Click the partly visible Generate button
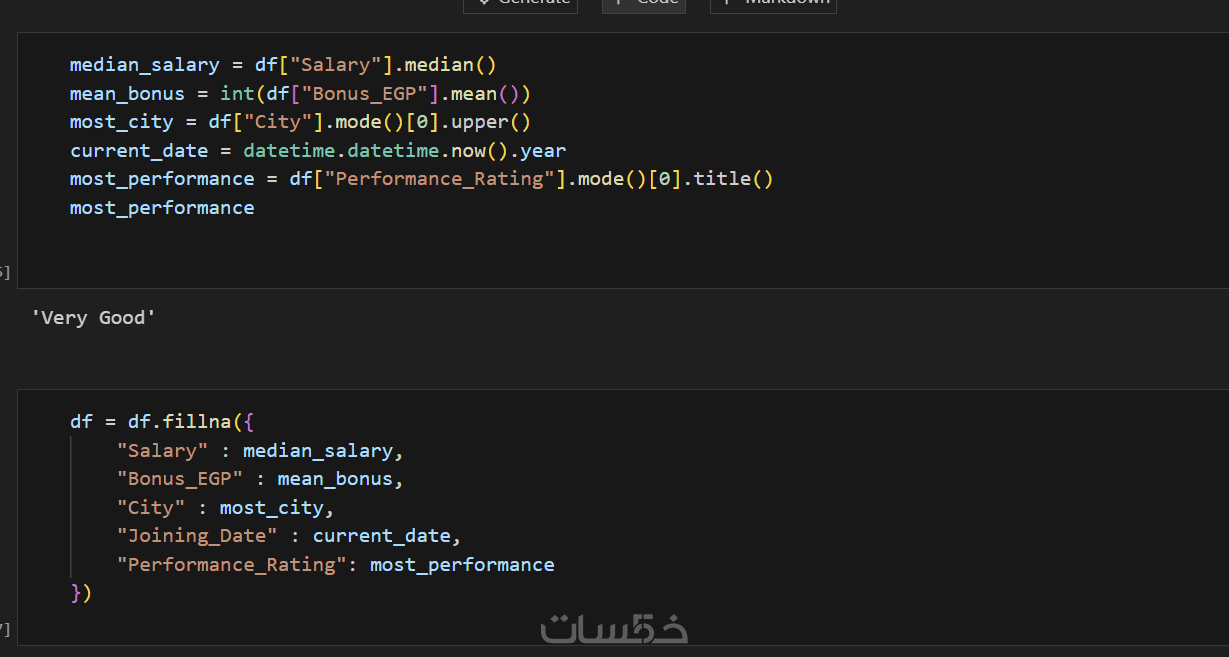This screenshot has height=657, width=1229. coord(521,5)
